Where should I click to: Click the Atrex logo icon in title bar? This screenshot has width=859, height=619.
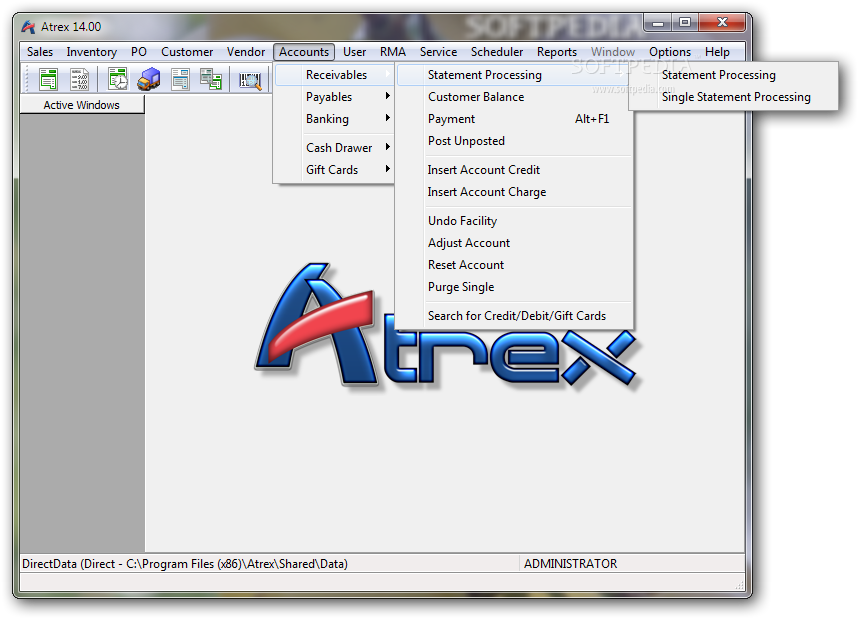(28, 27)
